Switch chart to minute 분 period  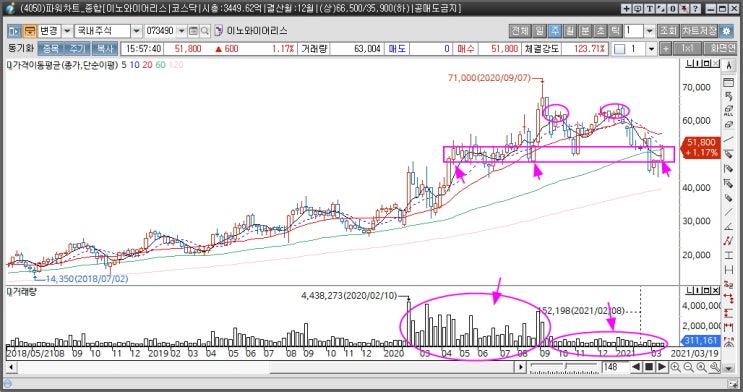(585, 31)
